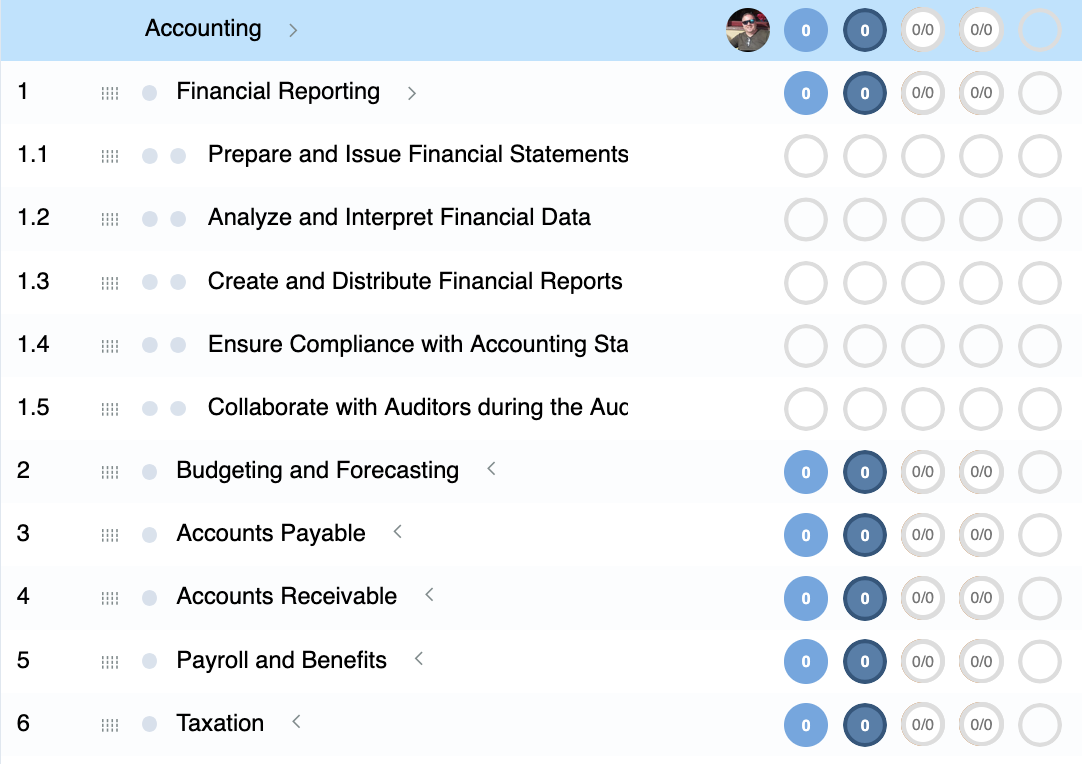
Task: Toggle a status circle on Analyze and Interpret row
Action: [x=805, y=219]
